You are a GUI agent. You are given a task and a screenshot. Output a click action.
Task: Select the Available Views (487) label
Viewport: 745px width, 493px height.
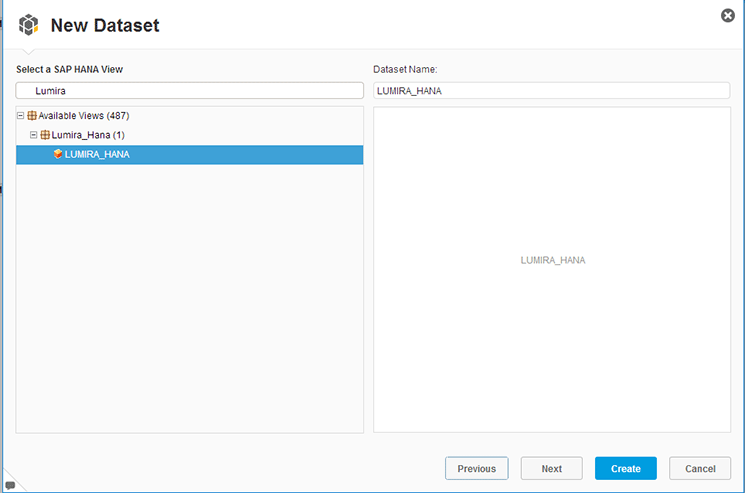[x=84, y=116]
